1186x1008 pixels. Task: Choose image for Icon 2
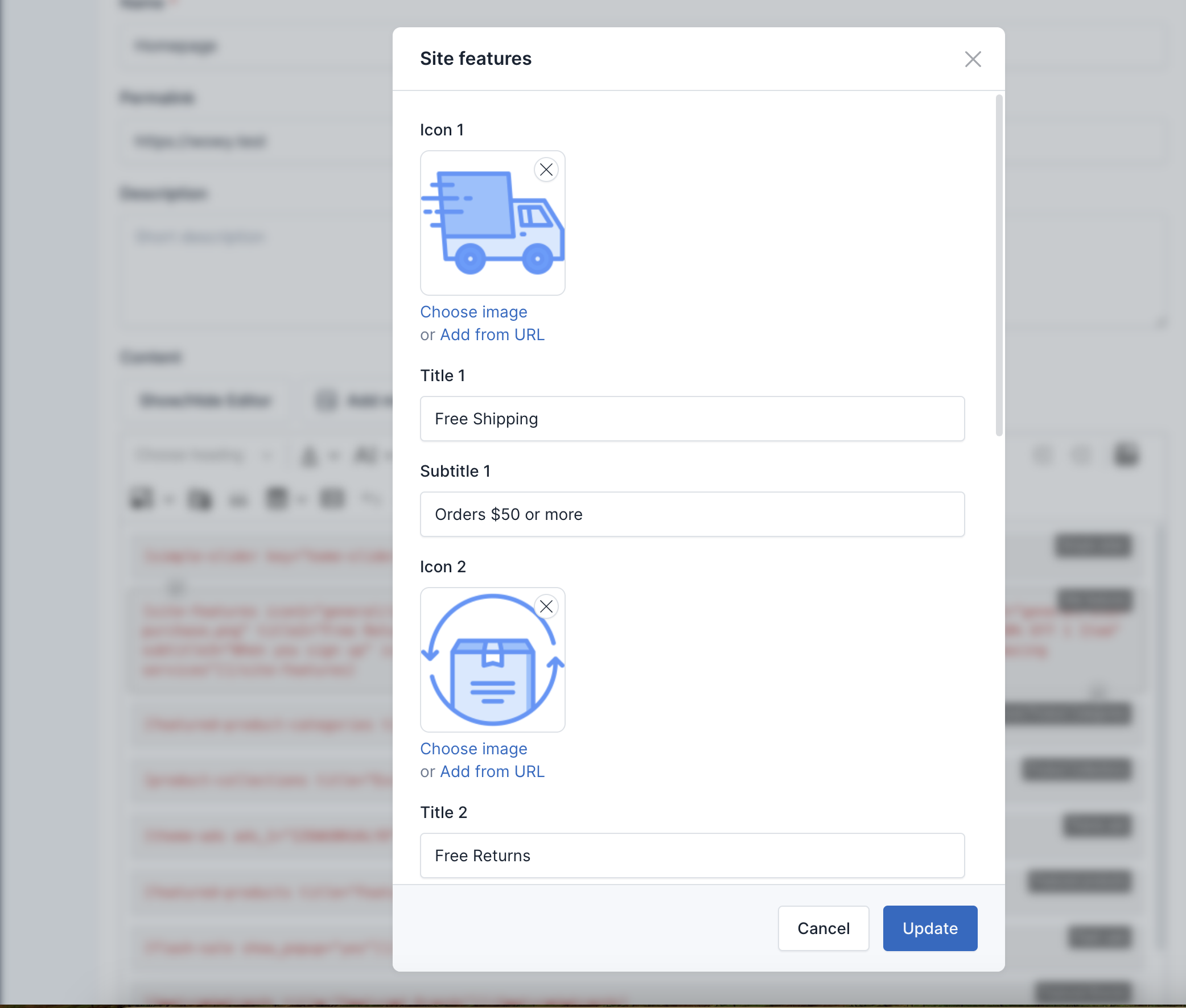point(473,749)
